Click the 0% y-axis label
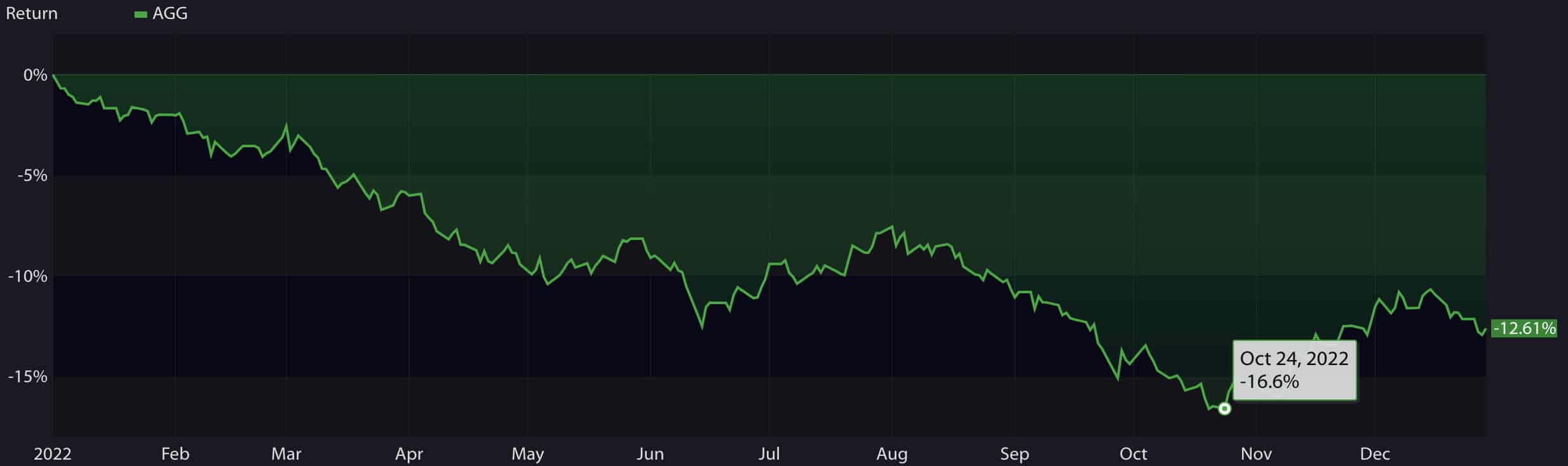Image resolution: width=1568 pixels, height=466 pixels. click(36, 75)
